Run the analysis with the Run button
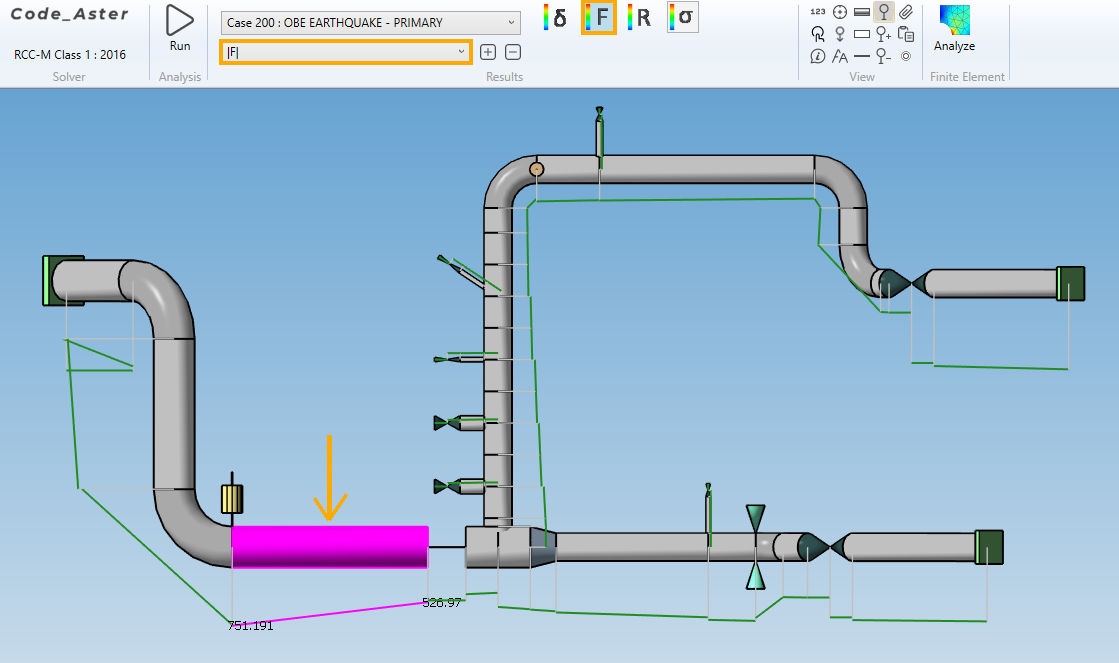1119x663 pixels. [x=179, y=27]
